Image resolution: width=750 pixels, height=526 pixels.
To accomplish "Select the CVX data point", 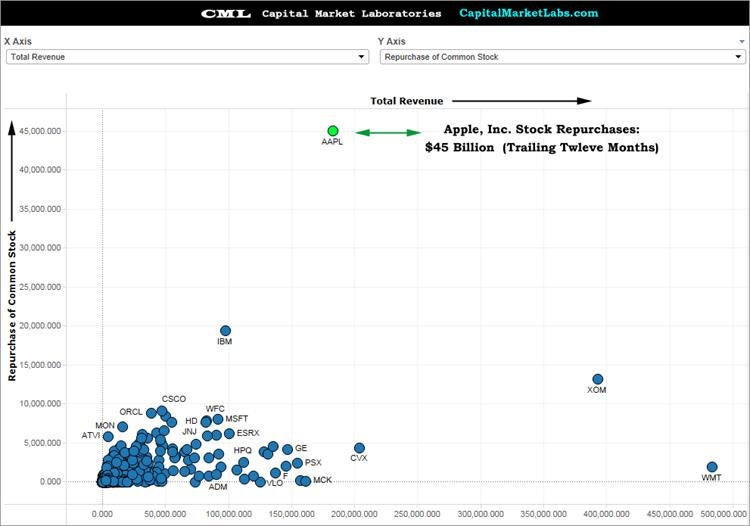I will (x=359, y=448).
